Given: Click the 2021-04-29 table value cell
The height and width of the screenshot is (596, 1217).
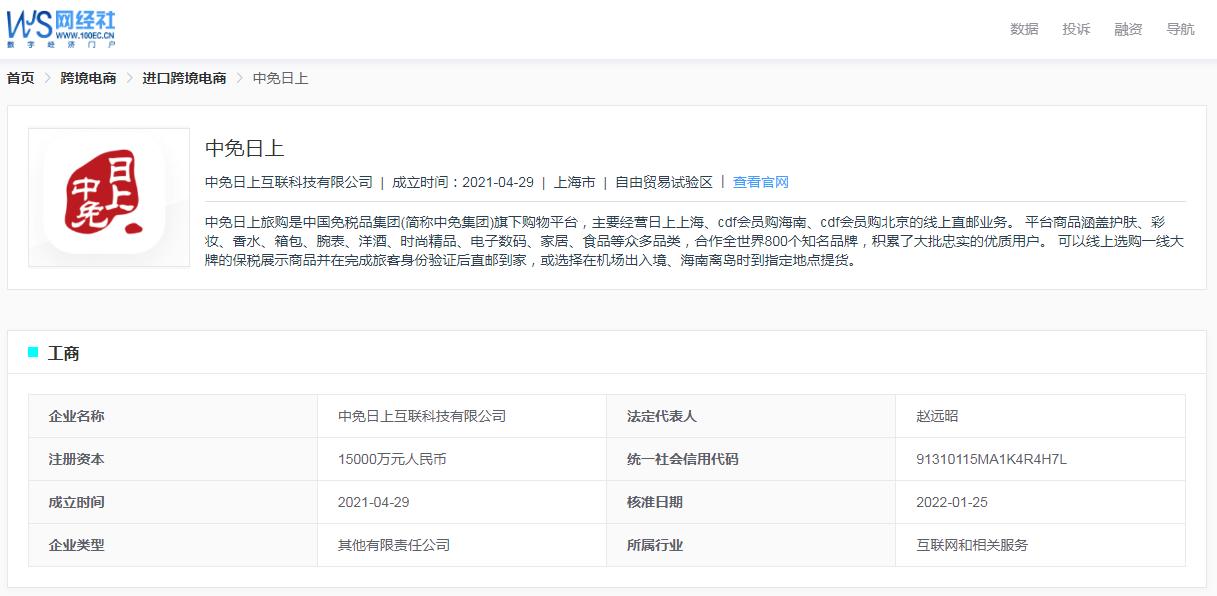Looking at the screenshot, I should pyautogui.click(x=462, y=502).
